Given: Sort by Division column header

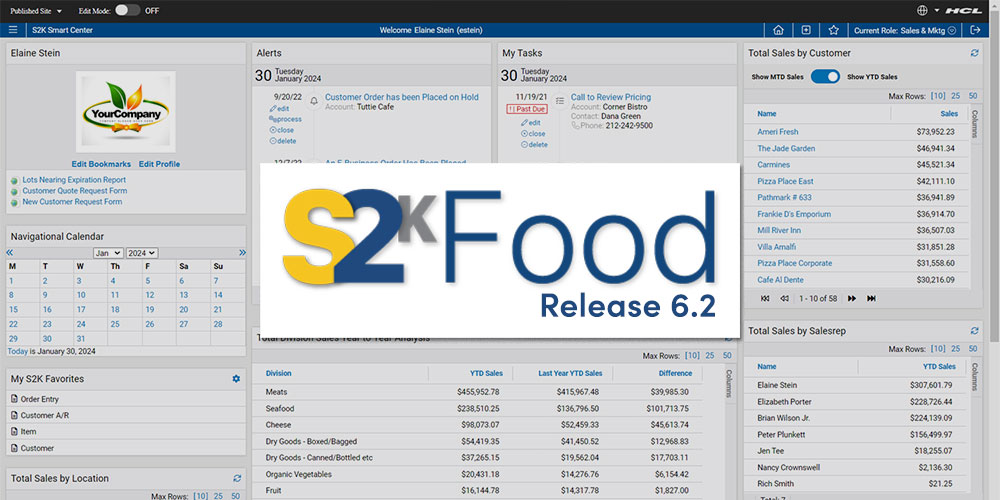Looking at the screenshot, I should click(279, 373).
